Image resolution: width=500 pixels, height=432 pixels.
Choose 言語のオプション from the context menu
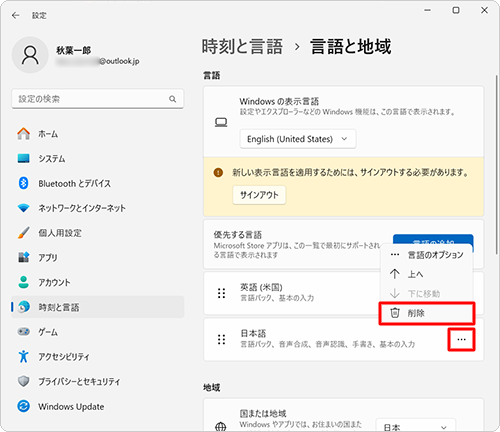pyautogui.click(x=427, y=255)
